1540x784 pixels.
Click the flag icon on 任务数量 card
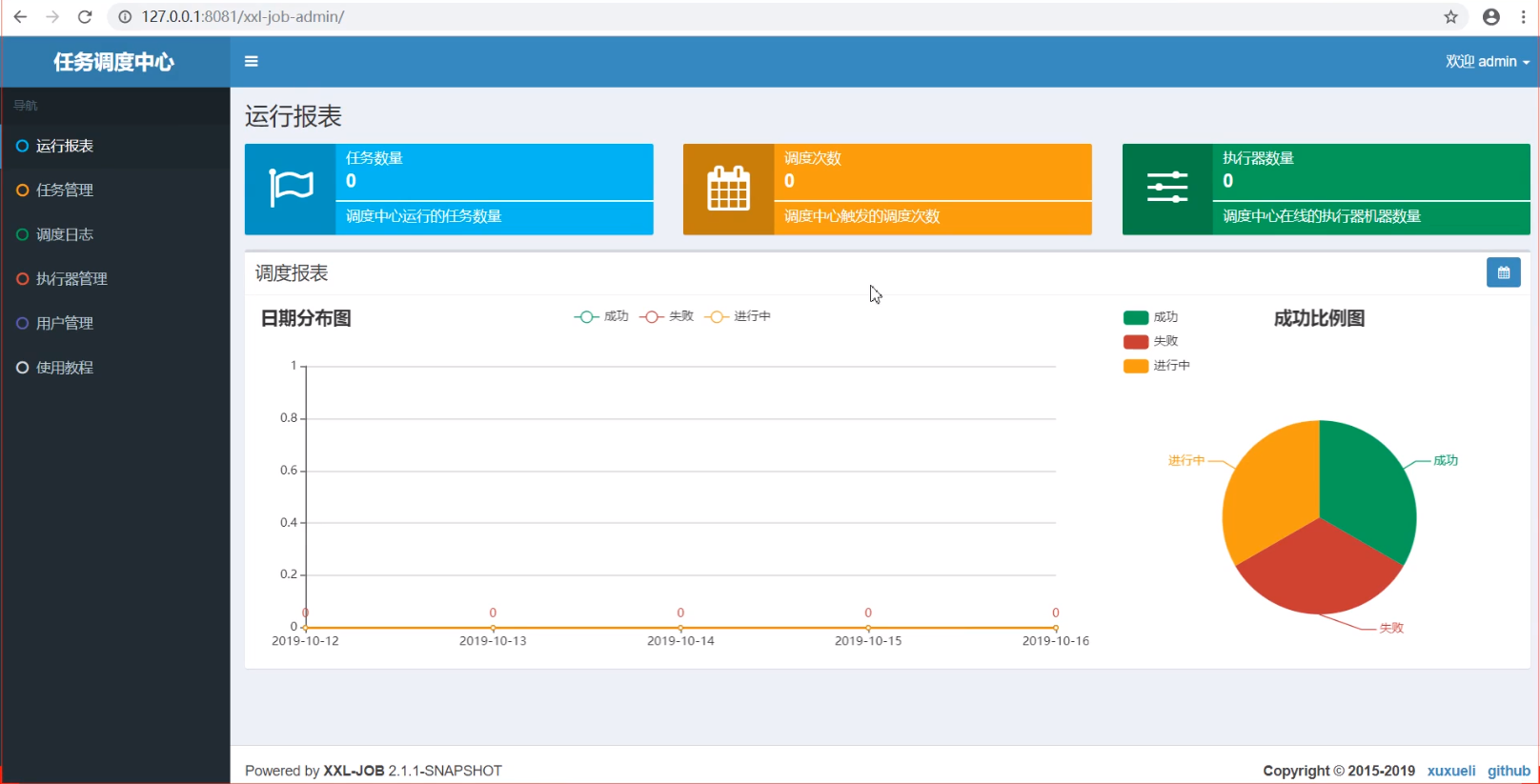[x=291, y=189]
